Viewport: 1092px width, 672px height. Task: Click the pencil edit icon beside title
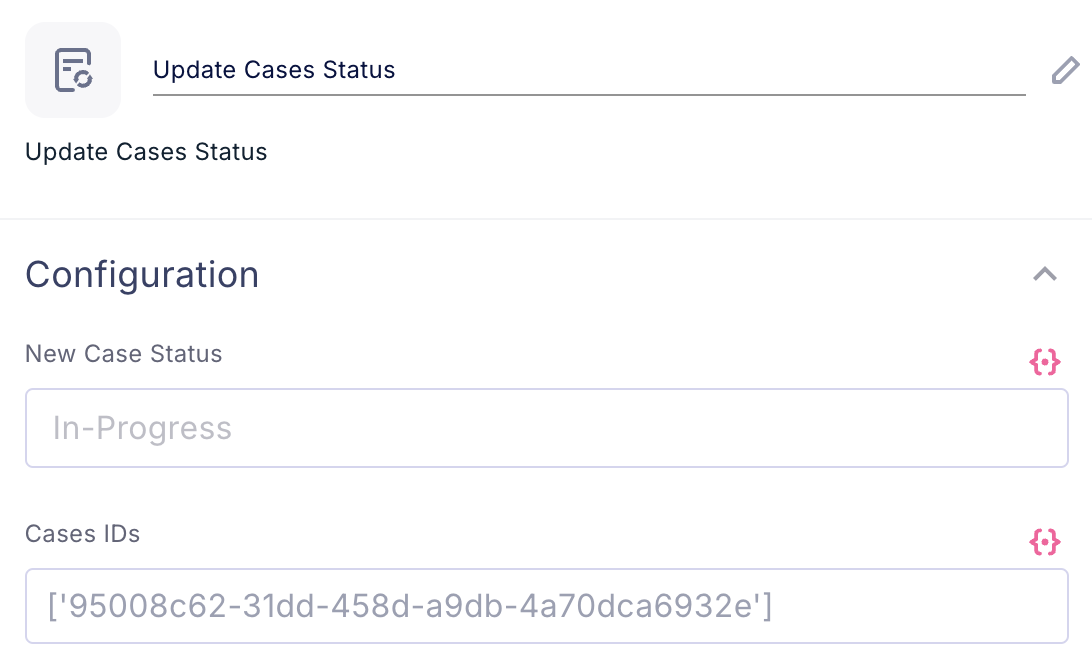pyautogui.click(x=1065, y=71)
